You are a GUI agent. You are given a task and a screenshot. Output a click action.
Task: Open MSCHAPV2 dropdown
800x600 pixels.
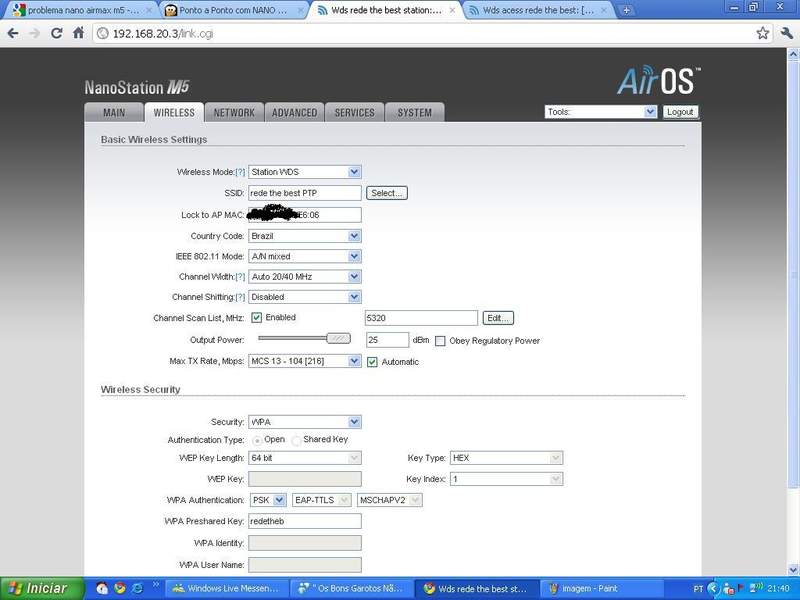click(x=390, y=500)
